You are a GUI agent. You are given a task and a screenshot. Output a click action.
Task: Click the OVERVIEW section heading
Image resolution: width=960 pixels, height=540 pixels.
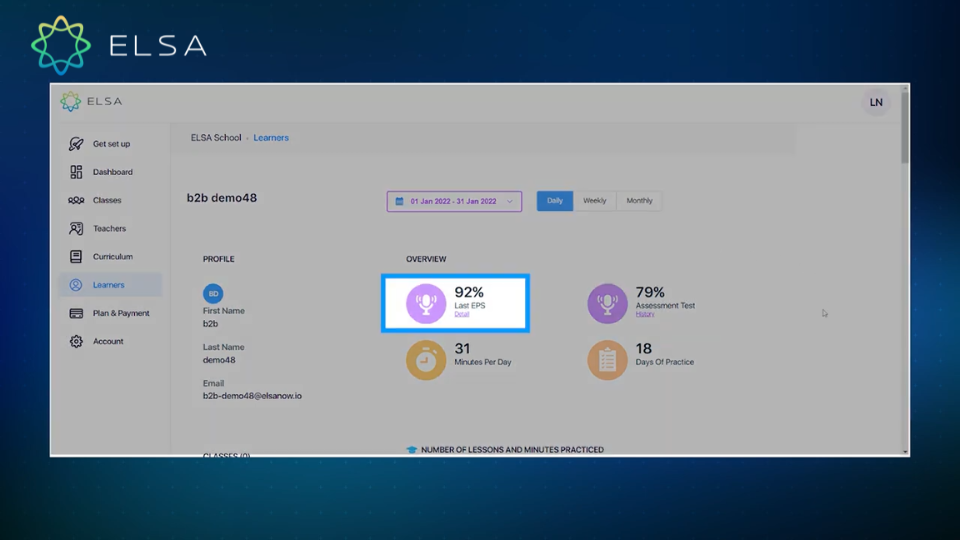point(426,259)
